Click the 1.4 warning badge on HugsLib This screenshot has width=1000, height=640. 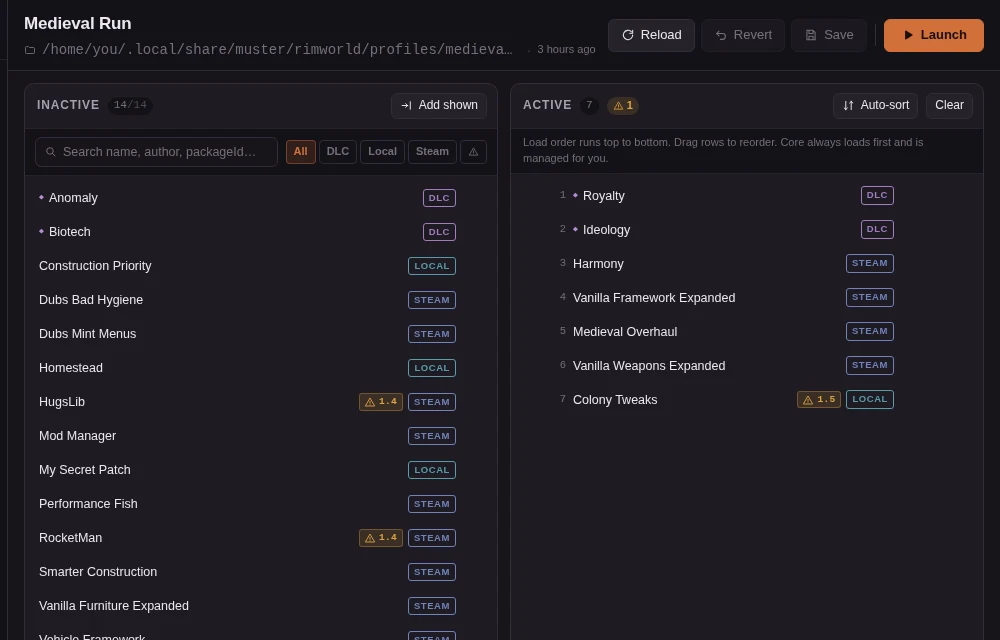381,402
